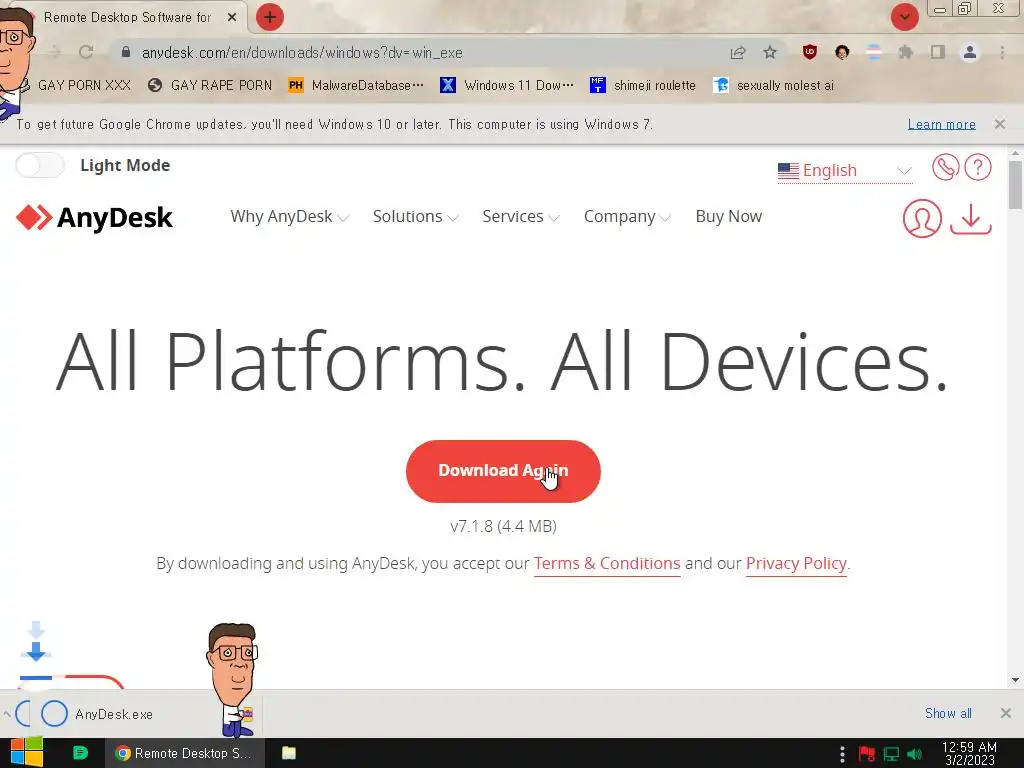The height and width of the screenshot is (768, 1024).
Task: Click the green app icon on the taskbar
Action: 80,753
